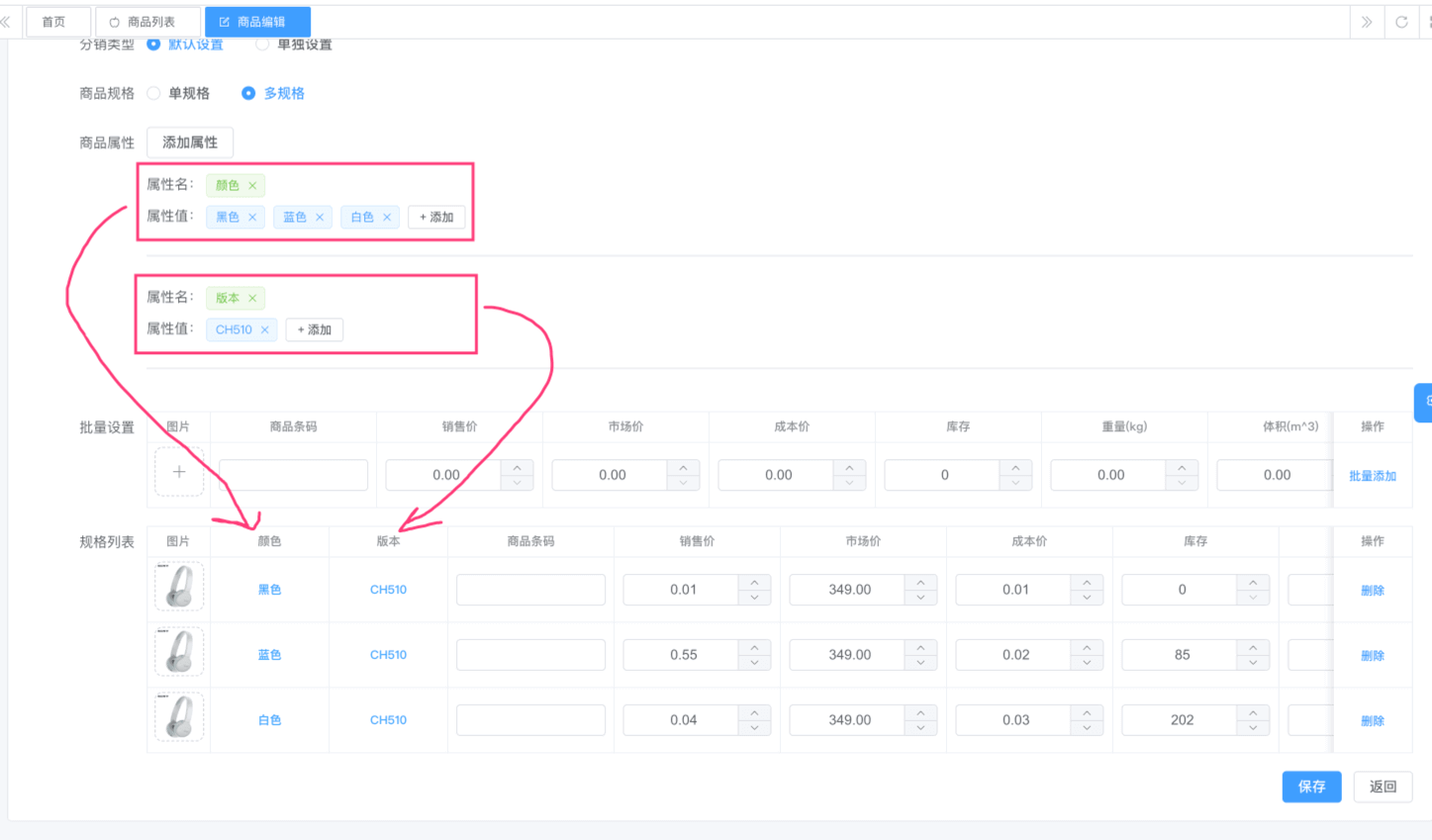Upload batch image via plus box
Screen dimensions: 1432x840
click(x=179, y=472)
